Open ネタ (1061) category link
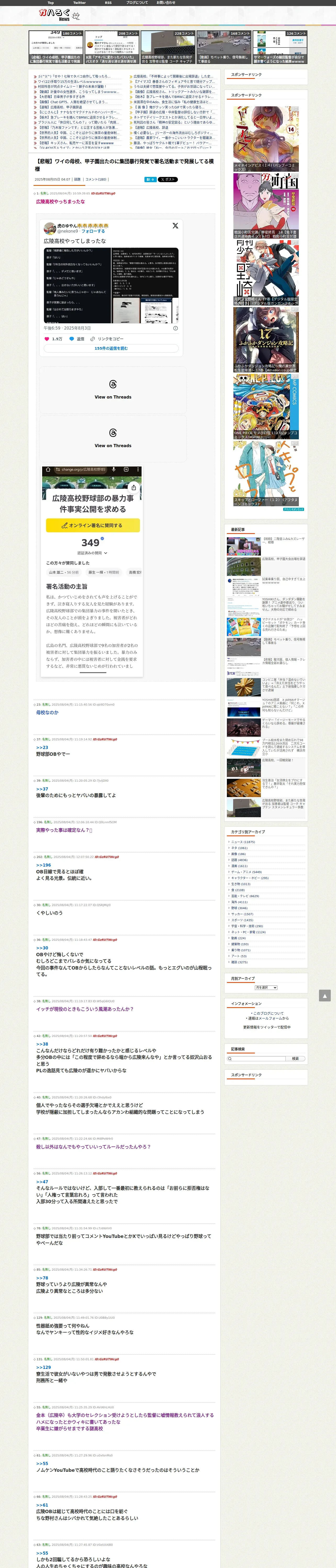This screenshot has height=1568, width=336. [x=239, y=848]
